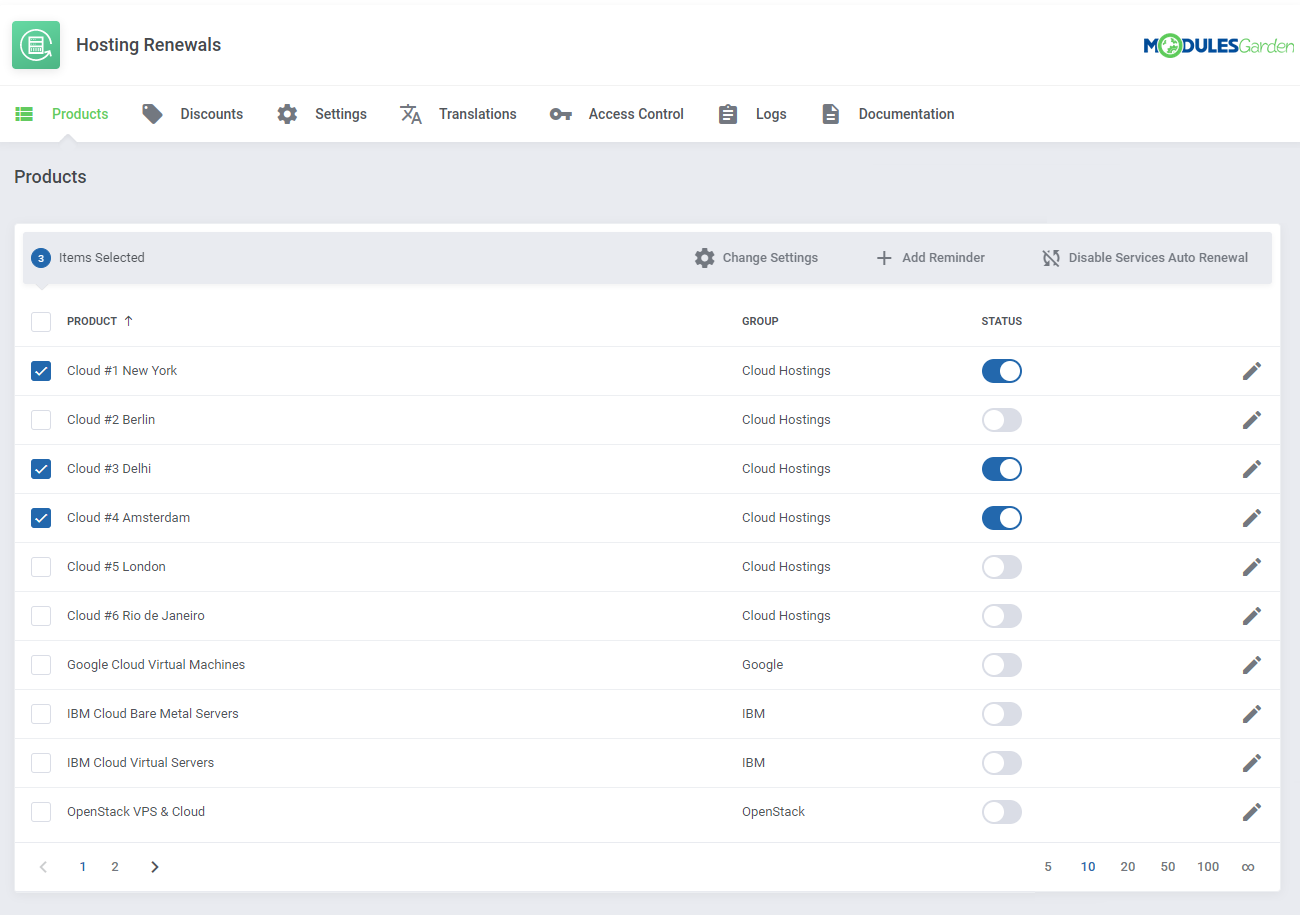Open the Discounts tab
Screen dimensions: 1300x915
[x=192, y=114]
